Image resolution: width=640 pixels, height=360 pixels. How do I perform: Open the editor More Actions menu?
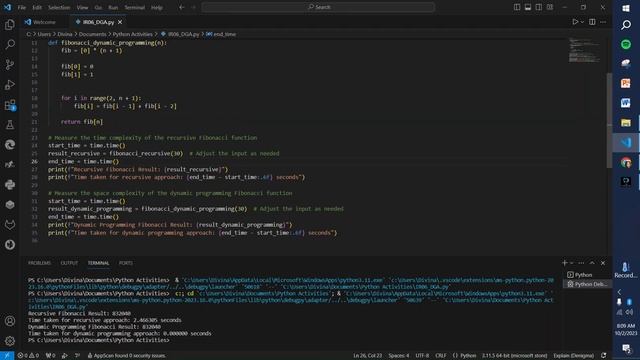coord(603,22)
